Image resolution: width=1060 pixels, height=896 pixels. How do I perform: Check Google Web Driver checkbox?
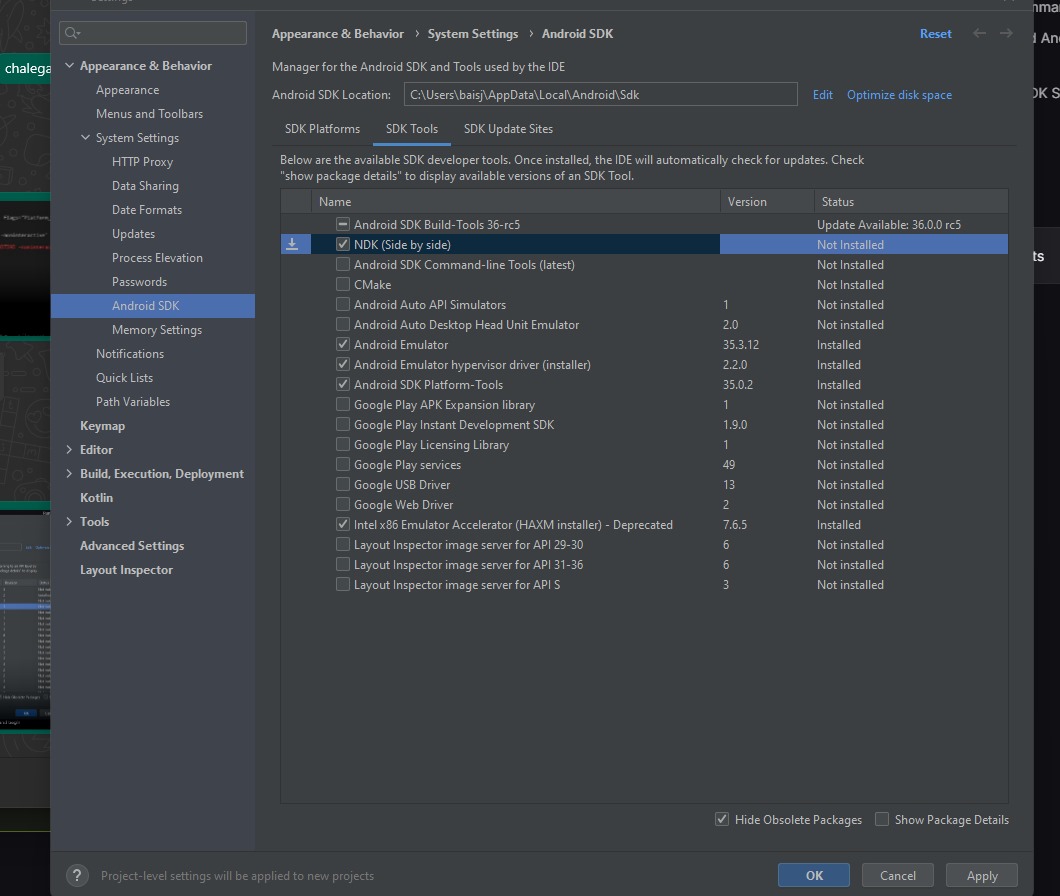pyautogui.click(x=343, y=504)
